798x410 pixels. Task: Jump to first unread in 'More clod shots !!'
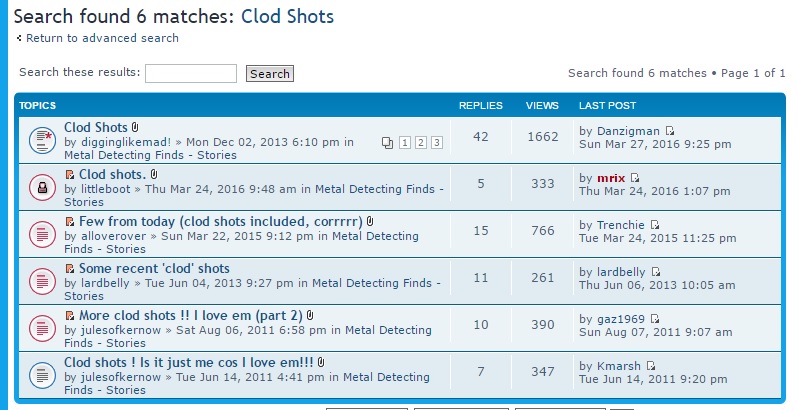click(70, 316)
